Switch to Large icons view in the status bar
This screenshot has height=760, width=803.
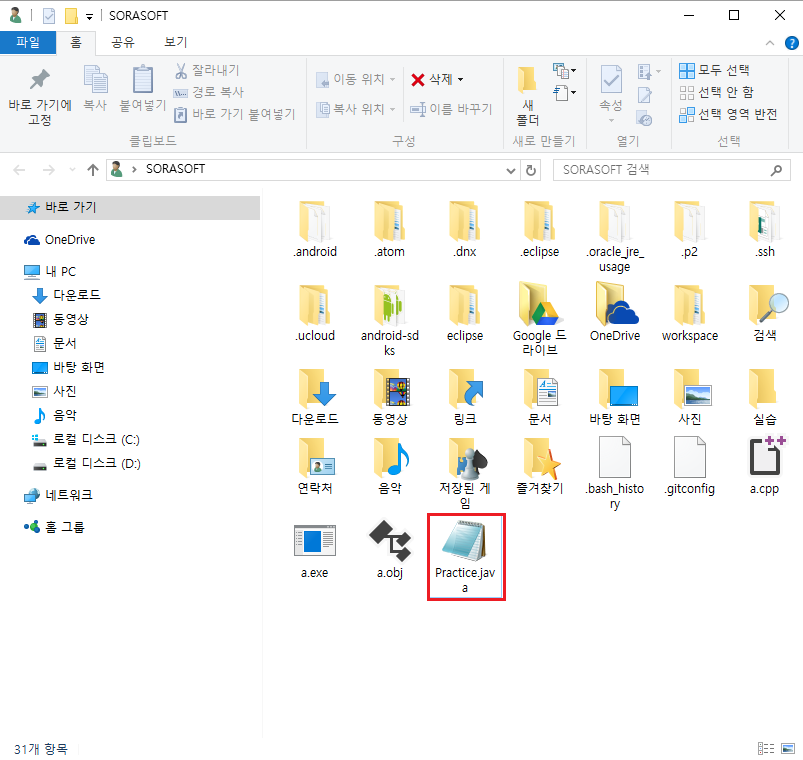(x=788, y=748)
